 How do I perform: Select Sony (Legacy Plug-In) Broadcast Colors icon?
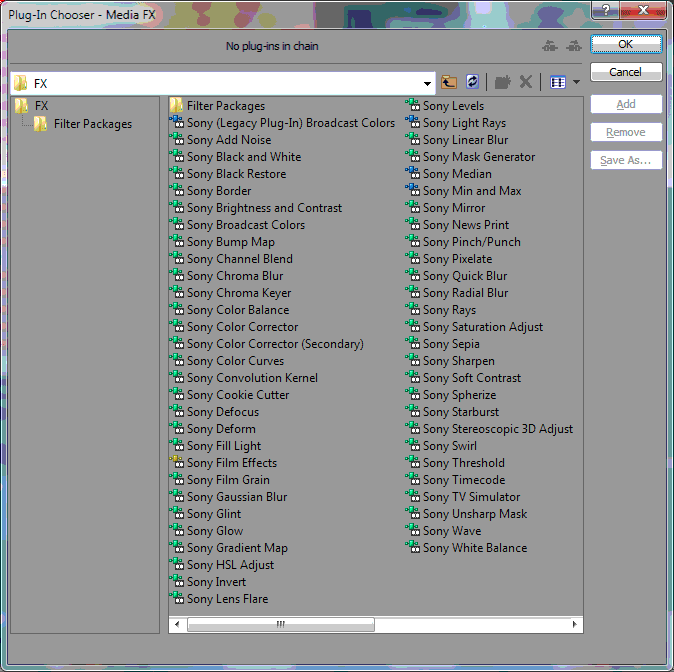point(176,123)
